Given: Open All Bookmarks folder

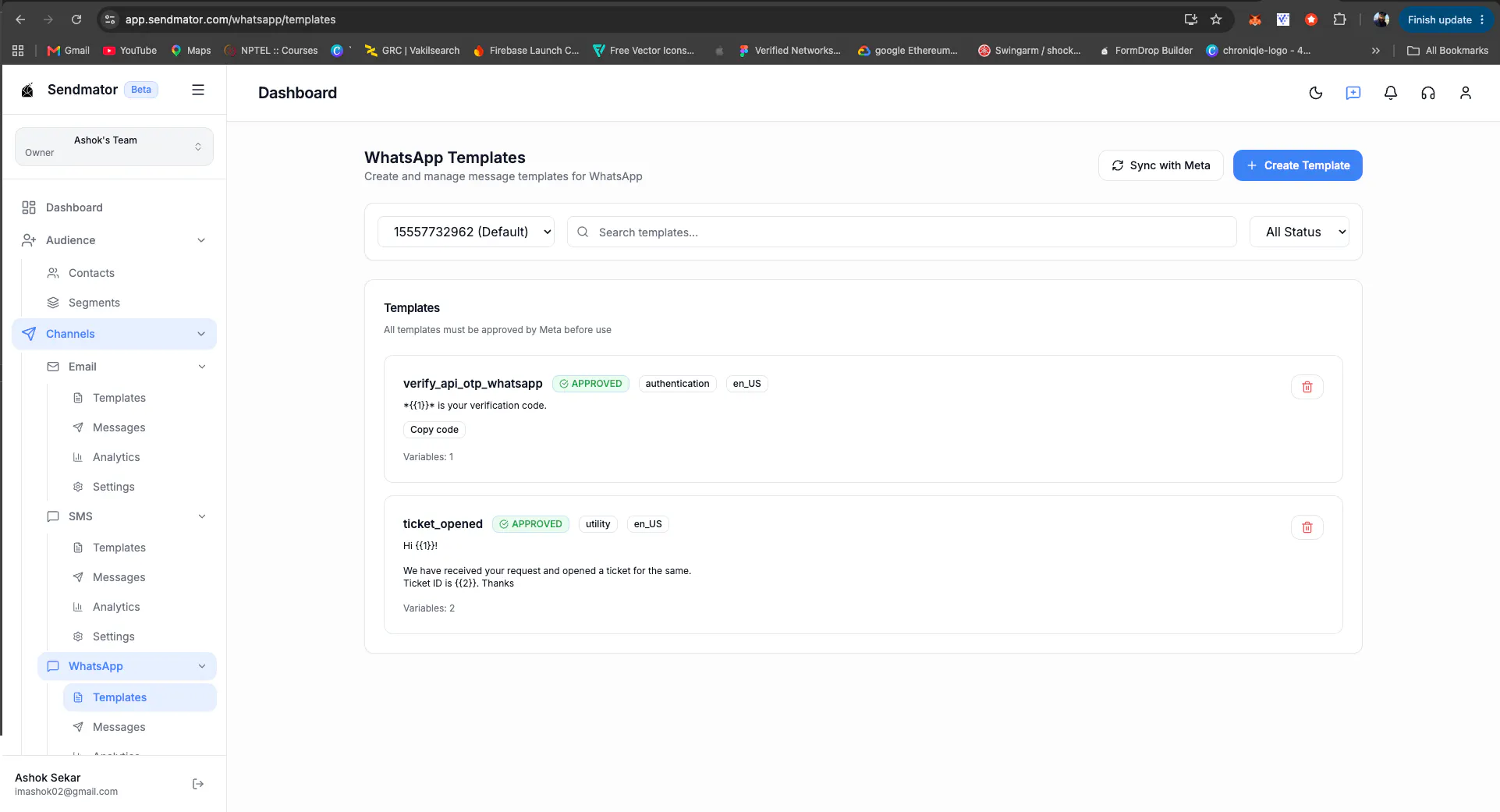Looking at the screenshot, I should [x=1448, y=51].
